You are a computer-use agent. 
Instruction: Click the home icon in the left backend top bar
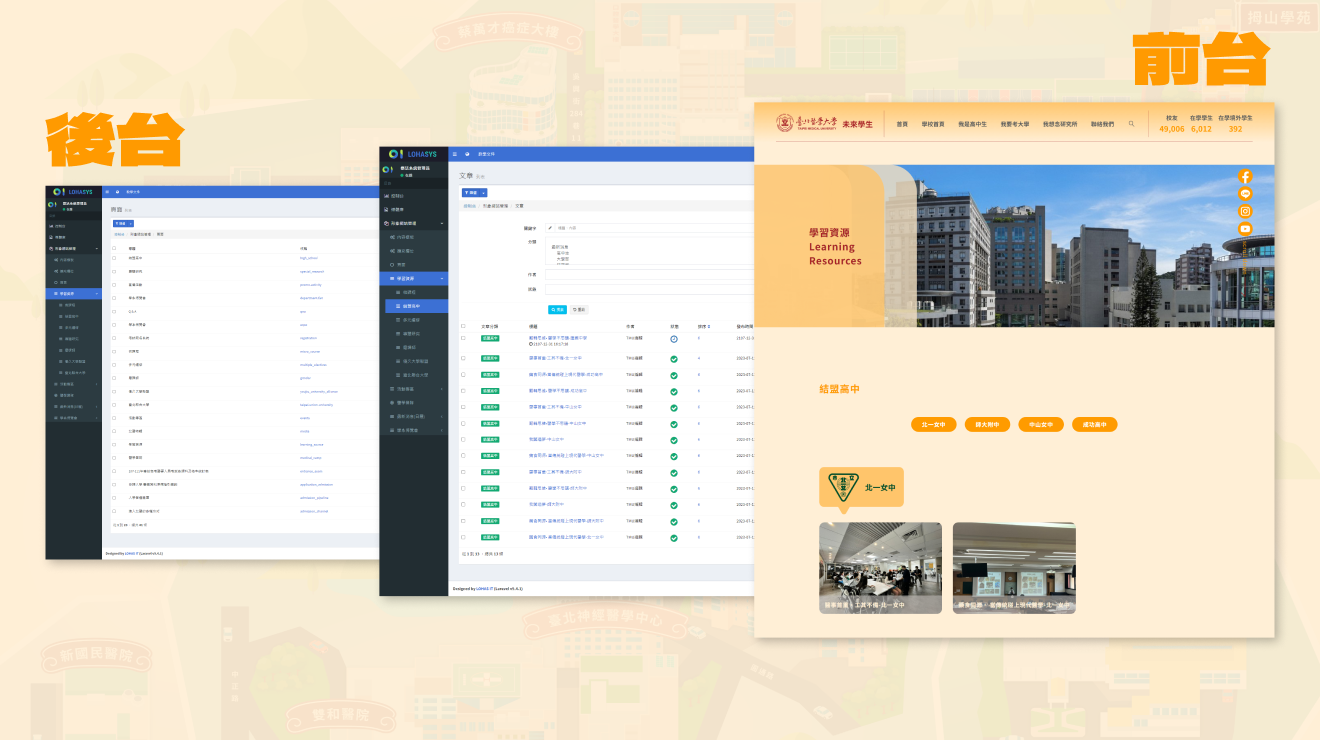[118, 191]
